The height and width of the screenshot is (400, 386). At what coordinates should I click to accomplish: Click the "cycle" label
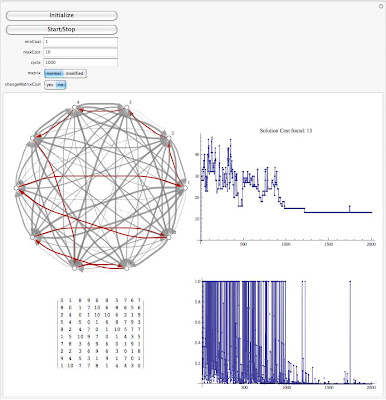coord(36,62)
